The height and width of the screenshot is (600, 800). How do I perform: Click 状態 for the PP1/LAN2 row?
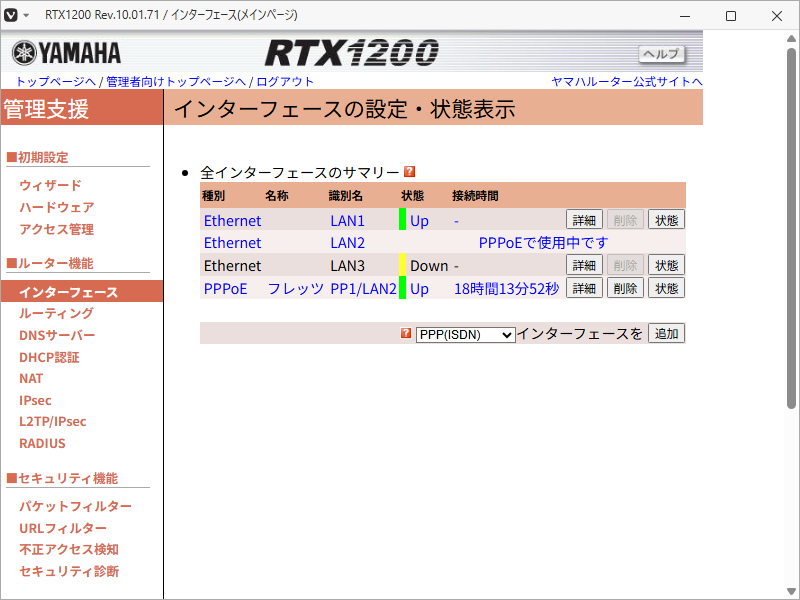point(666,288)
